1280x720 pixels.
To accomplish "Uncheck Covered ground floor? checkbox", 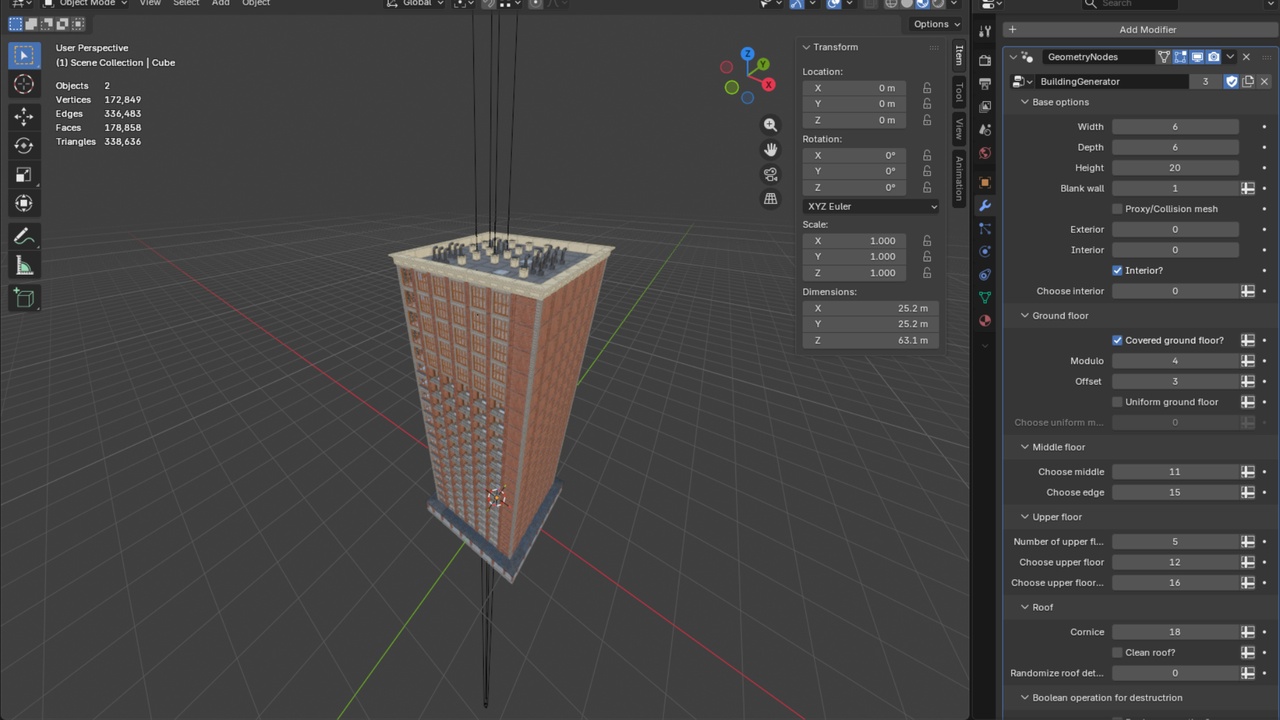I will [x=1117, y=340].
